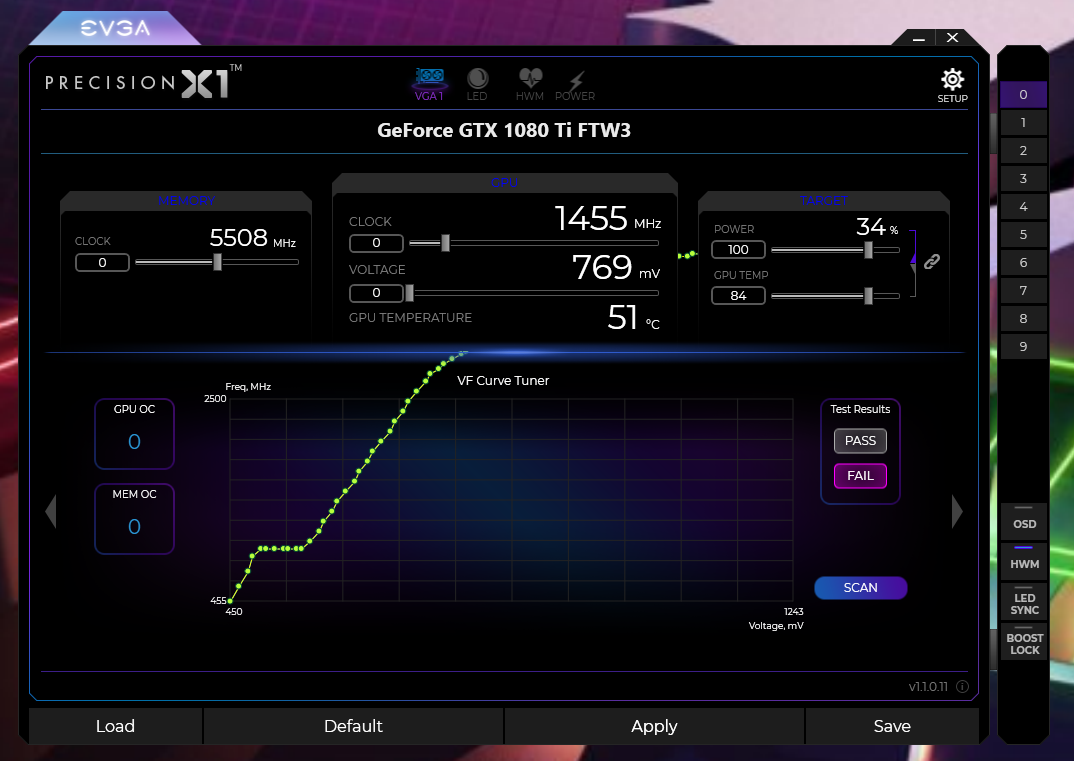Click the 1455 MHz GPU clock readout
1074x761 pixels.
[x=608, y=219]
